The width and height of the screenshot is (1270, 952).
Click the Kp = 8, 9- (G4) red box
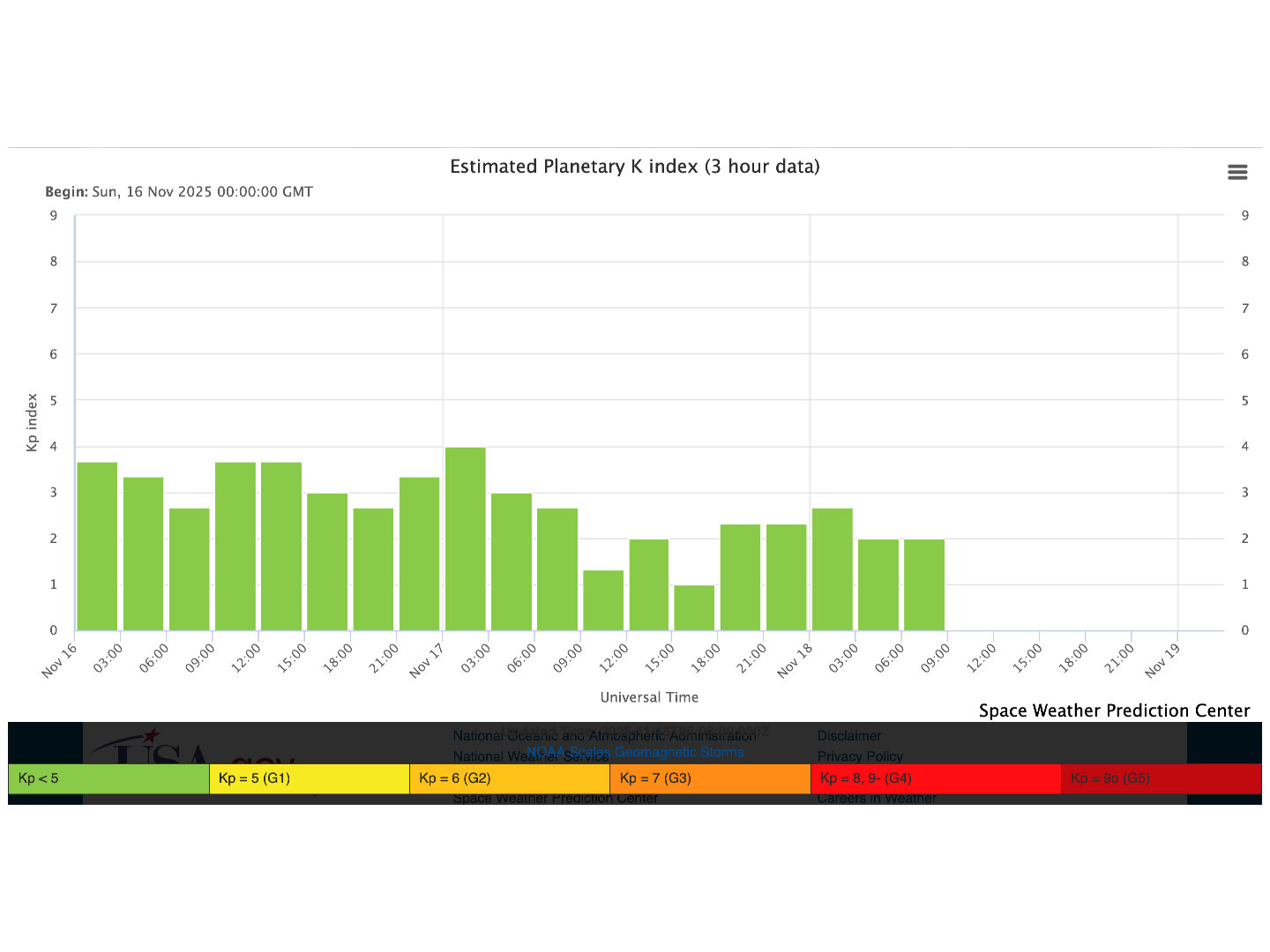[x=935, y=778]
